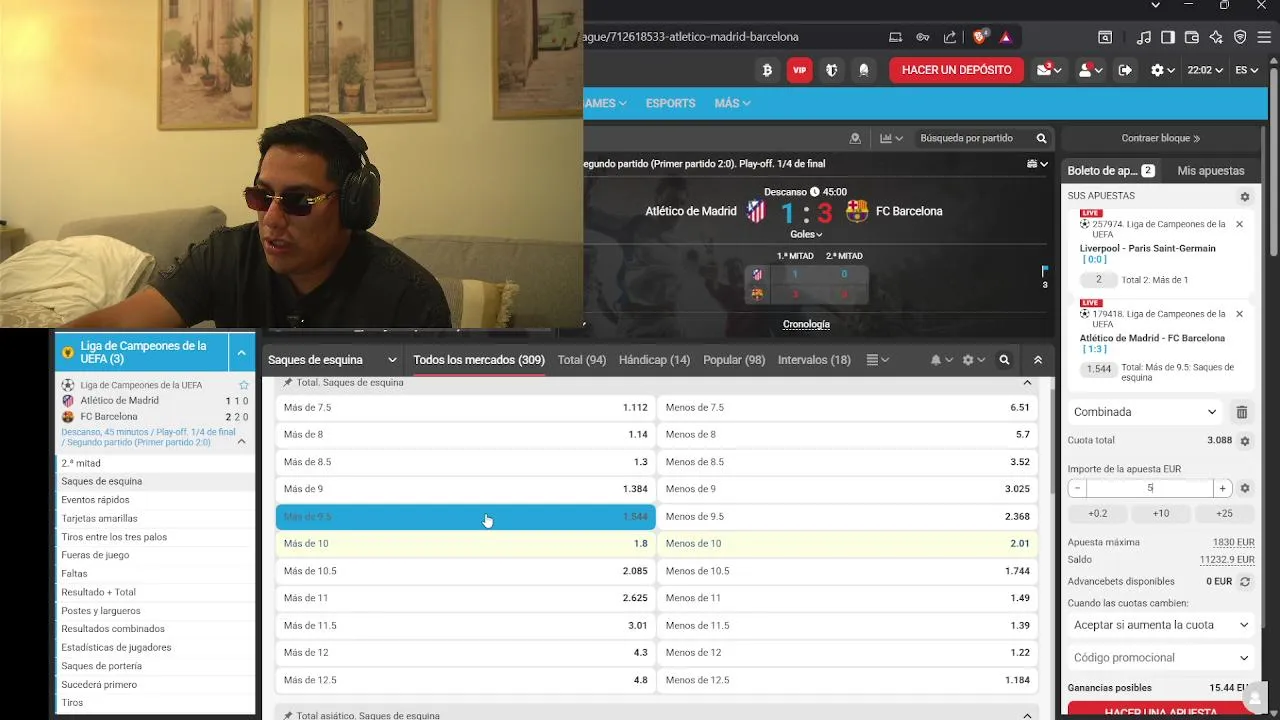The width and height of the screenshot is (1280, 720).
Task: Click the stake amount gear icon
Action: pos(1245,488)
